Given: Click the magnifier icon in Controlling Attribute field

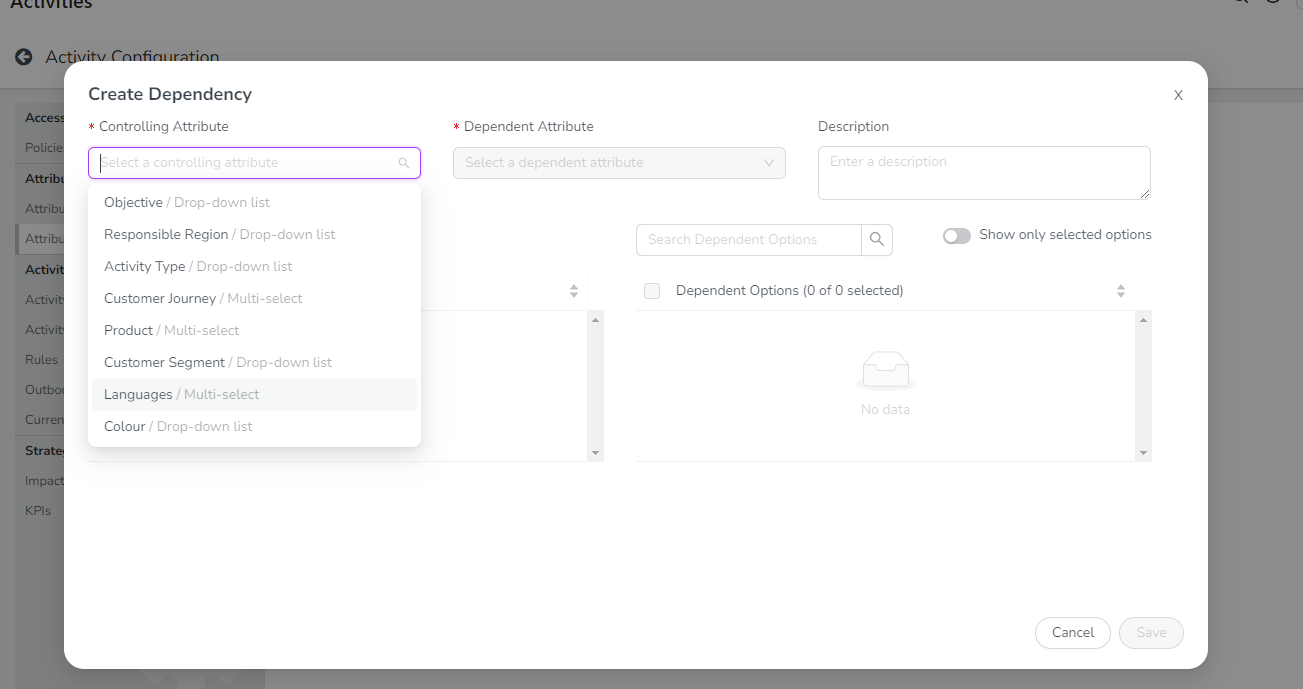Looking at the screenshot, I should tap(404, 163).
